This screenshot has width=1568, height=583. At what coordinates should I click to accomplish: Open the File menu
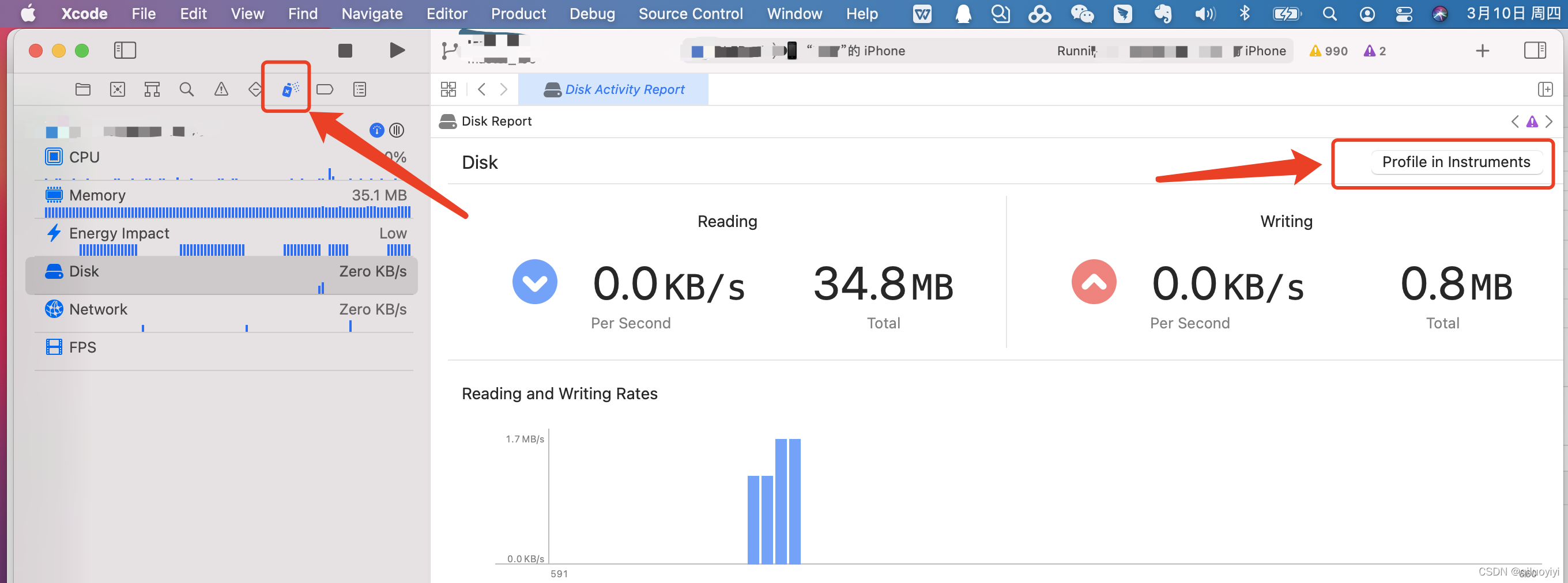(144, 13)
